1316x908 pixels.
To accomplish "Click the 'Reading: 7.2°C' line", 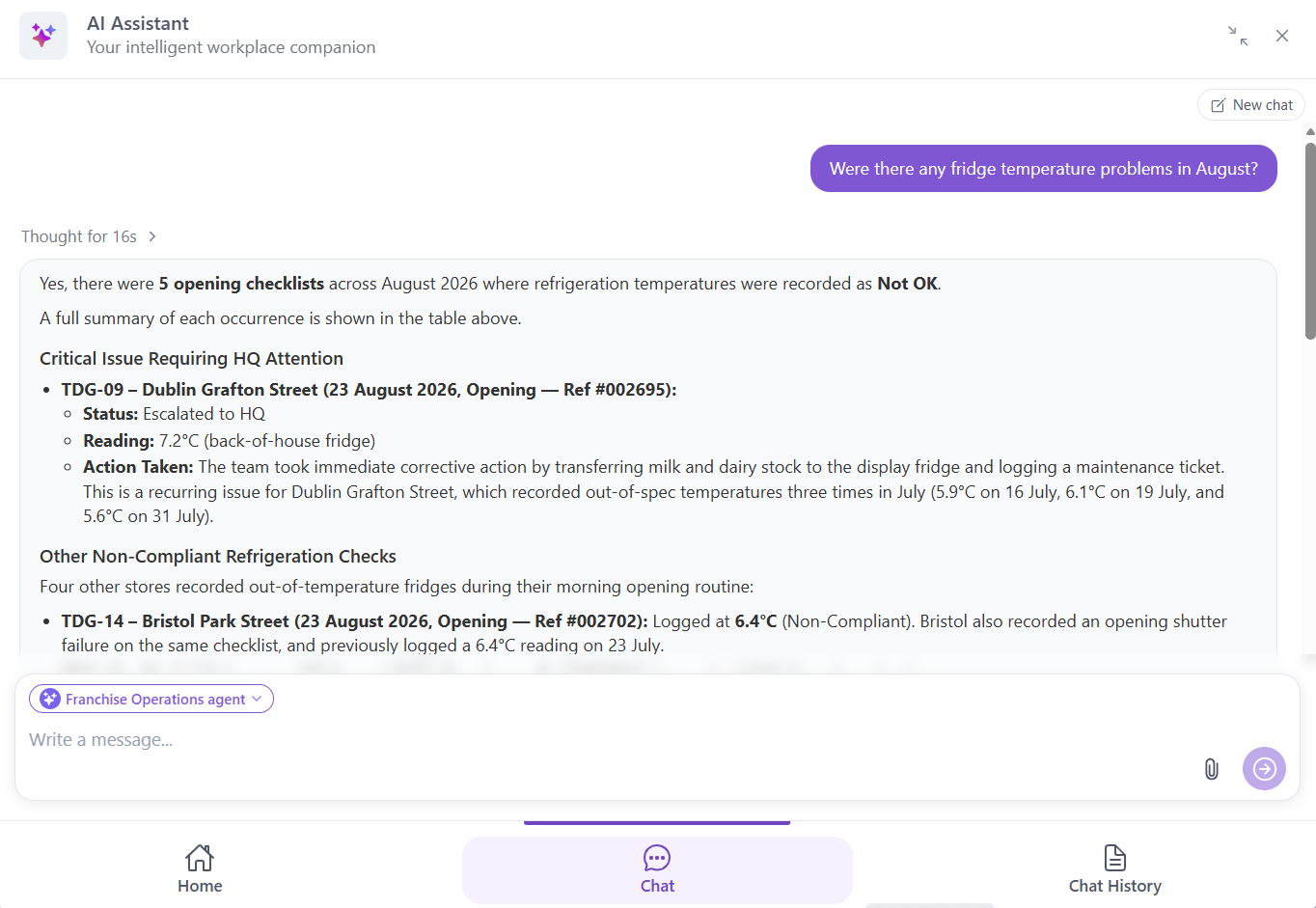I will 229,441.
